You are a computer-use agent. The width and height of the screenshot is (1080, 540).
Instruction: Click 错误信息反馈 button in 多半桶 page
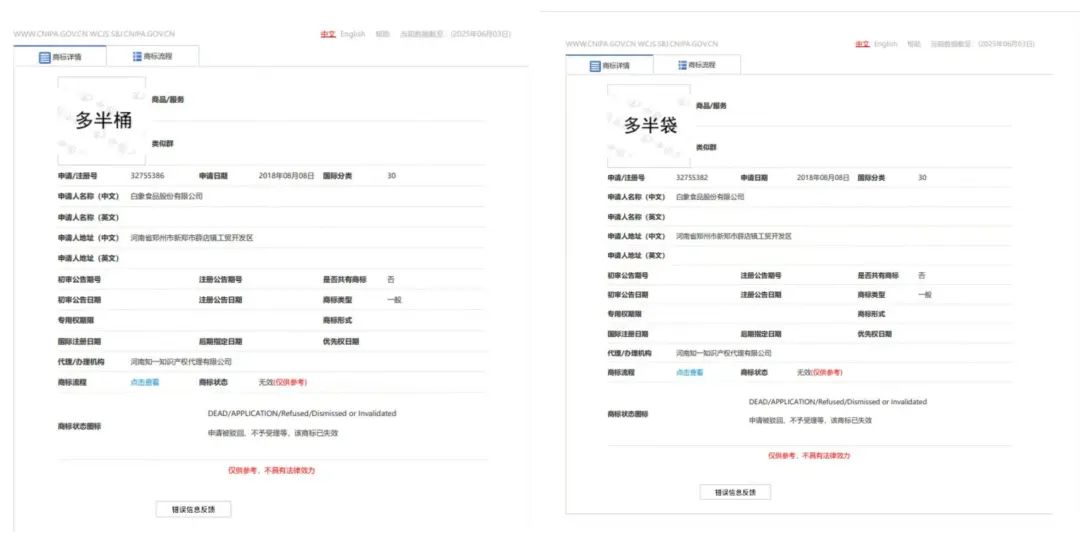pyautogui.click(x=193, y=510)
